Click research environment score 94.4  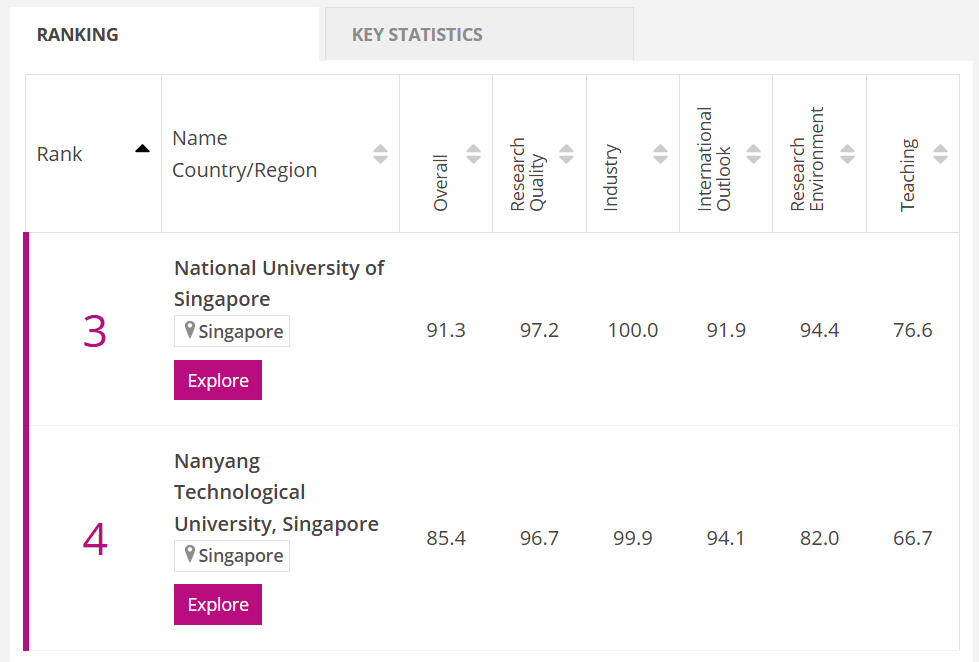pyautogui.click(x=820, y=330)
